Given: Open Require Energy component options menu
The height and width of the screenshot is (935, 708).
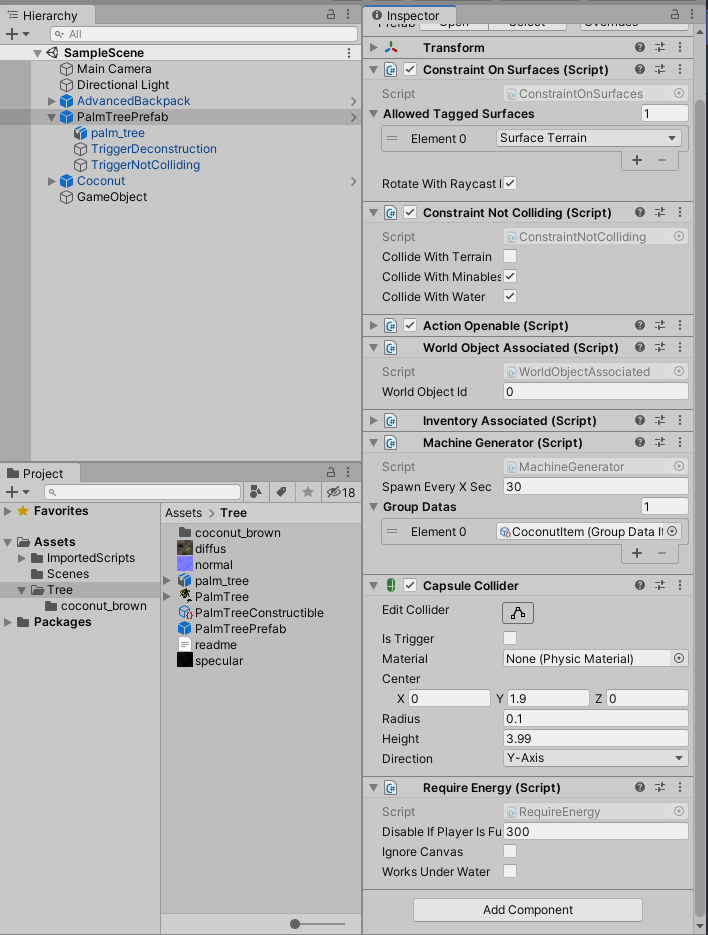Looking at the screenshot, I should (x=679, y=787).
